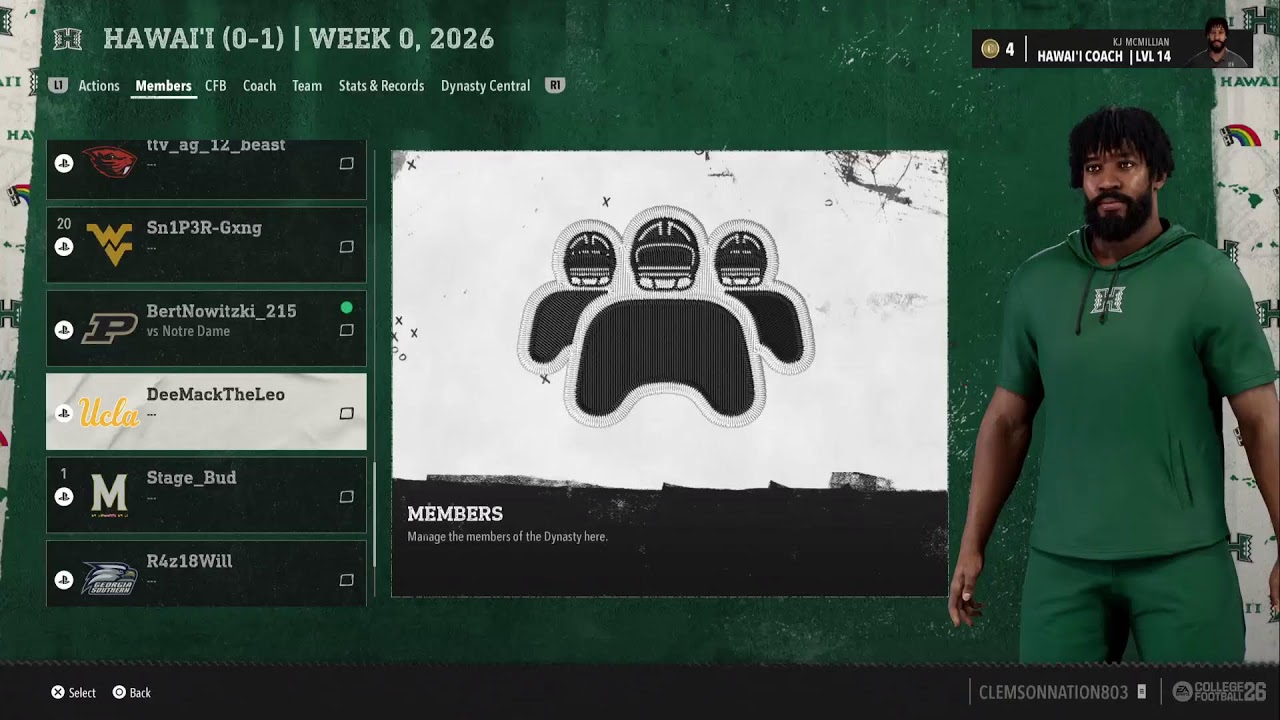The image size is (1280, 720).
Task: Click the coach portrait thumbnail at top right
Action: pyautogui.click(x=1217, y=44)
